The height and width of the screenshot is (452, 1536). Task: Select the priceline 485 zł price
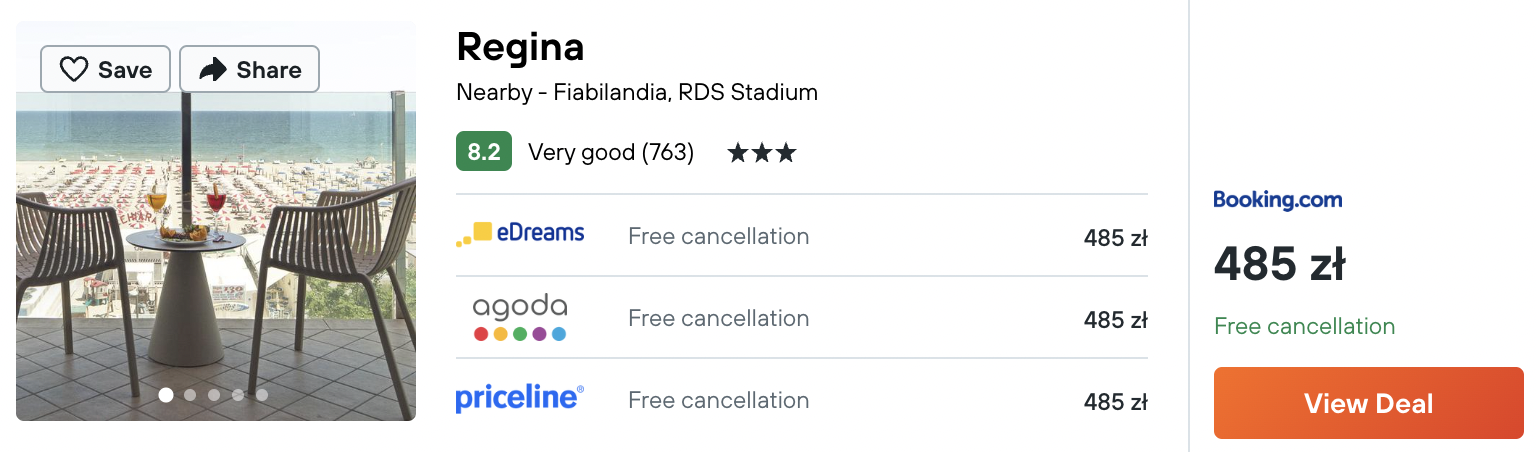click(1116, 402)
